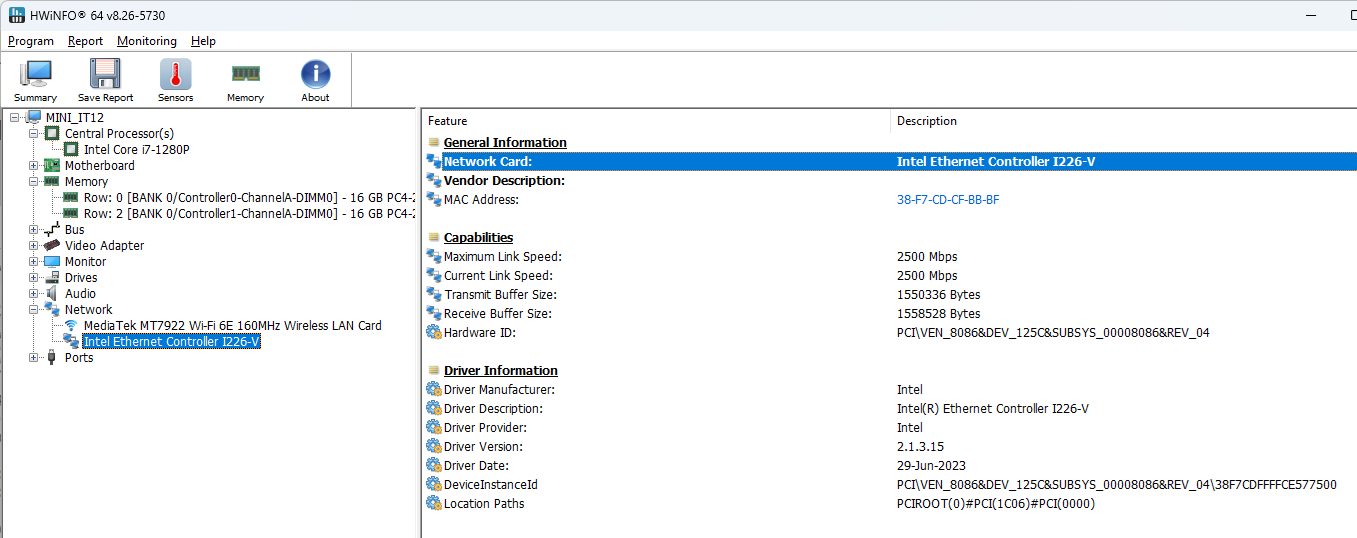Select the Drives tree item
Image resolution: width=1357 pixels, height=538 pixels.
pyautogui.click(x=82, y=278)
